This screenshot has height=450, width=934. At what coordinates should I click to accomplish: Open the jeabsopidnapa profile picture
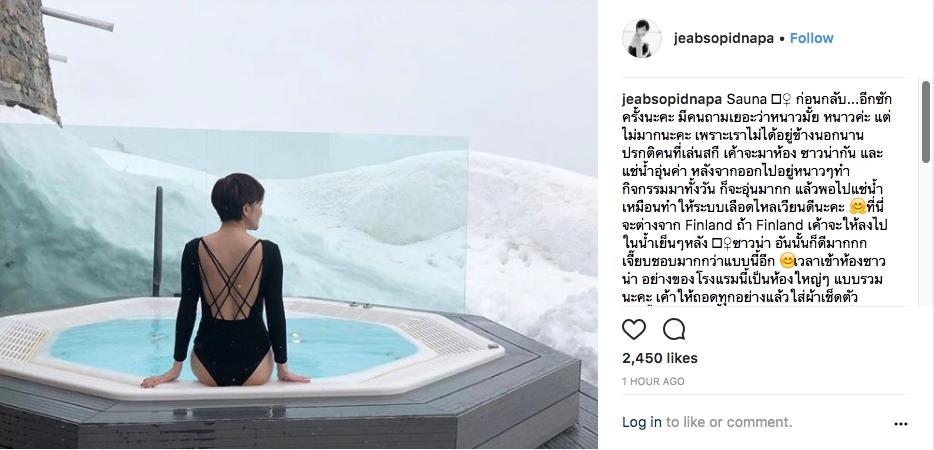[642, 38]
